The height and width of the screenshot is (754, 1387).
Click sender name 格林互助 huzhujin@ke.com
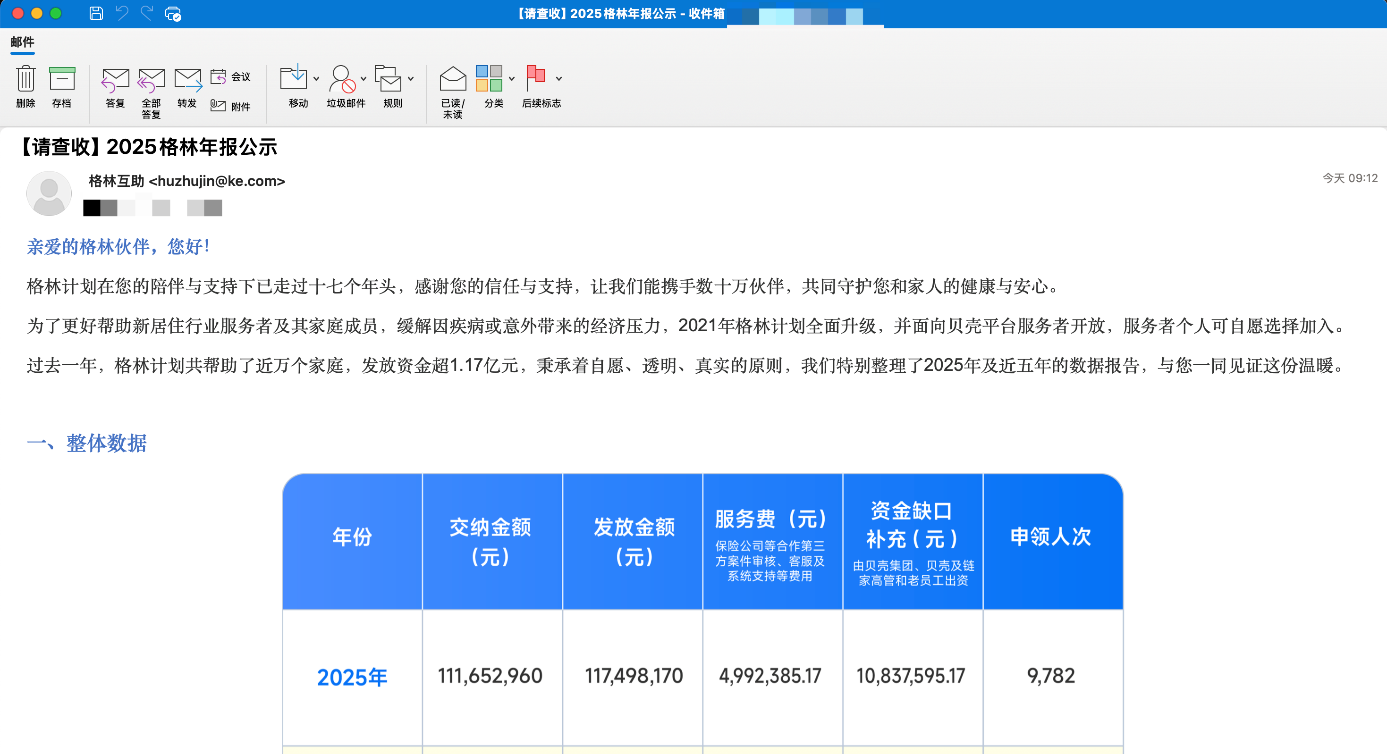(187, 181)
